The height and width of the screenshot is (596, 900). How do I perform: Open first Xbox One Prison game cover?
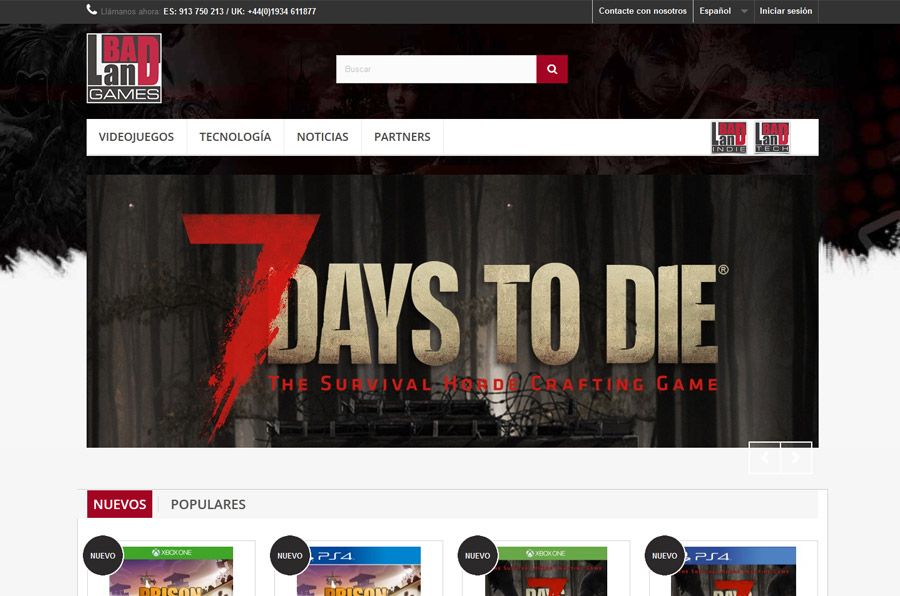point(171,571)
